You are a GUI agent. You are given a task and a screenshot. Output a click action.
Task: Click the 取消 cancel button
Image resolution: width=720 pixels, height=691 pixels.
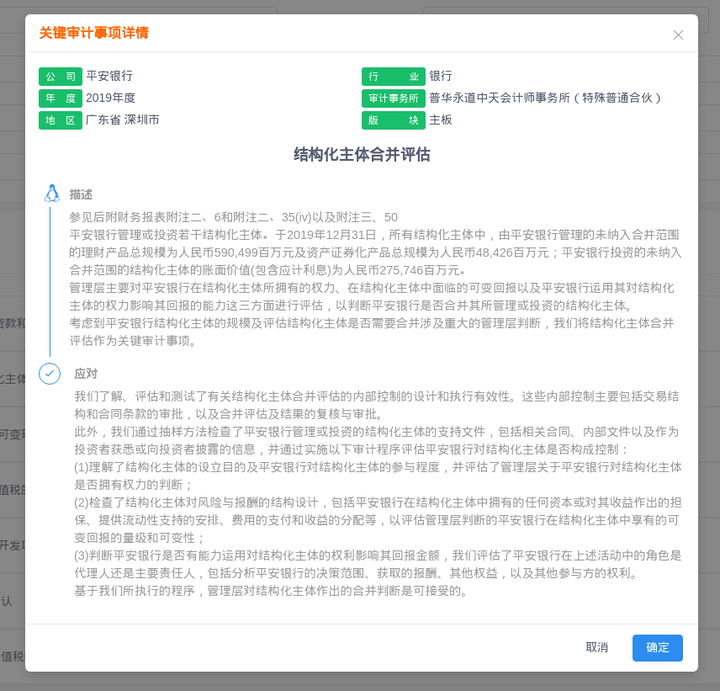pos(596,647)
